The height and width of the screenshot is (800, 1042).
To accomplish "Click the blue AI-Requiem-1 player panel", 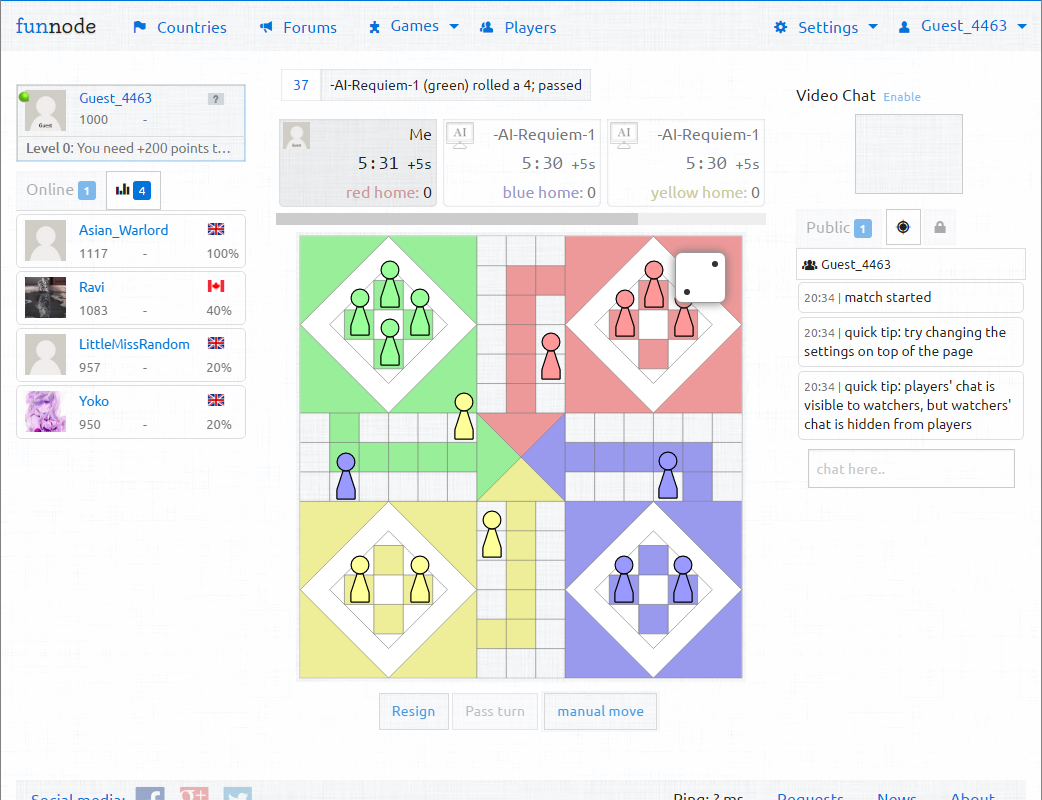I will [522, 163].
